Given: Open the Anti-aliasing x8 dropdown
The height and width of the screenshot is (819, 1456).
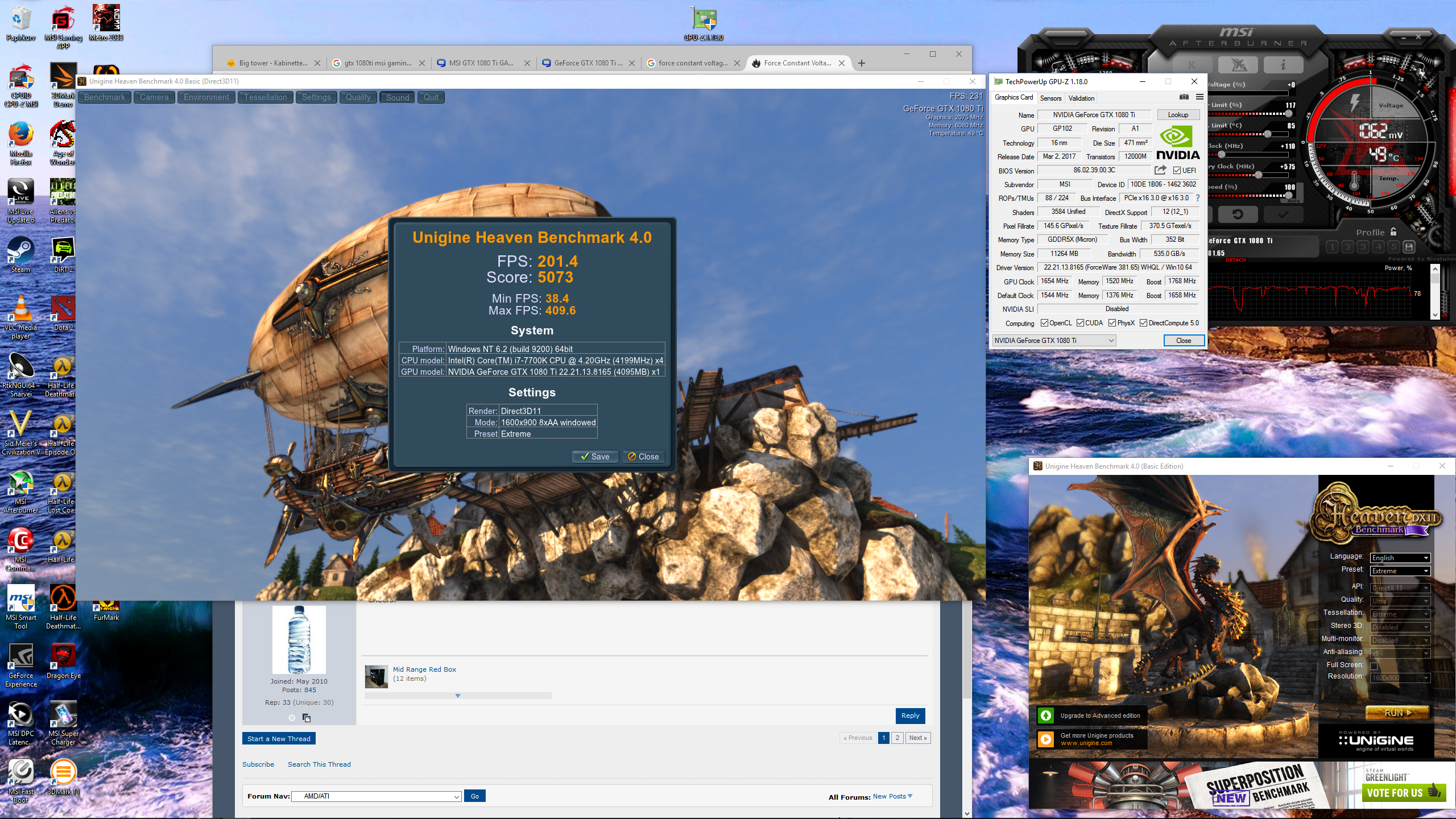Looking at the screenshot, I should (1400, 653).
